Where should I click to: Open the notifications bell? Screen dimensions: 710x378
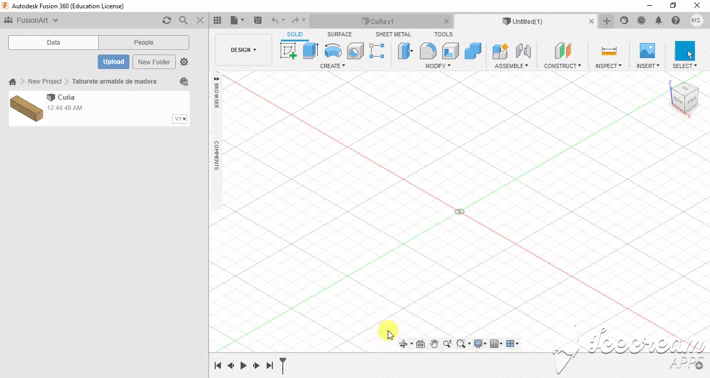click(x=658, y=20)
